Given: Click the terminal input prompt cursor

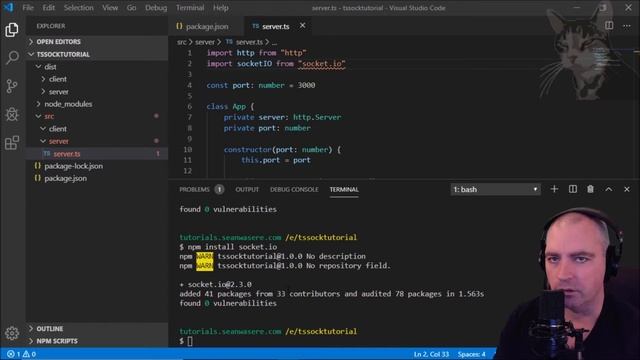Looking at the screenshot, I should [190, 341].
